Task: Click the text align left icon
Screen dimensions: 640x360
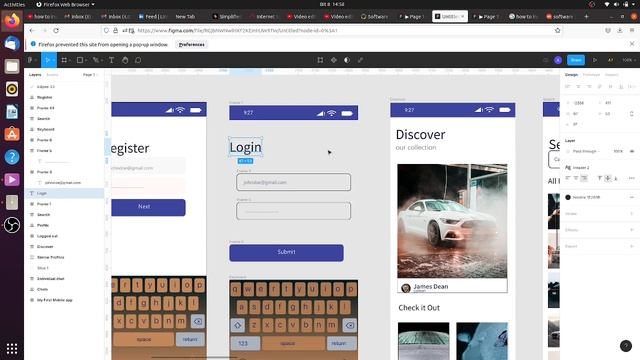Action: [568, 178]
